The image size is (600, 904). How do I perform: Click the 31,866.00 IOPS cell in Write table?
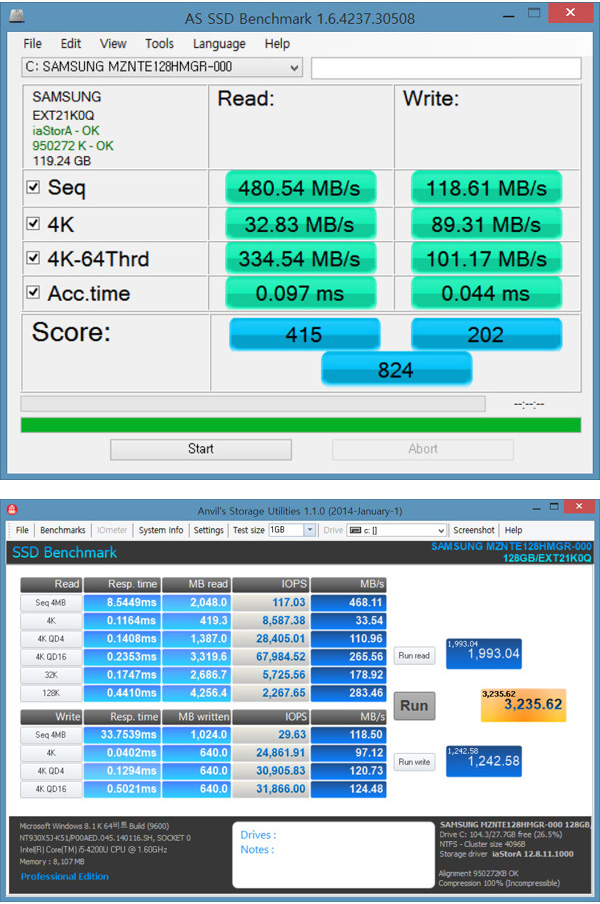point(271,789)
